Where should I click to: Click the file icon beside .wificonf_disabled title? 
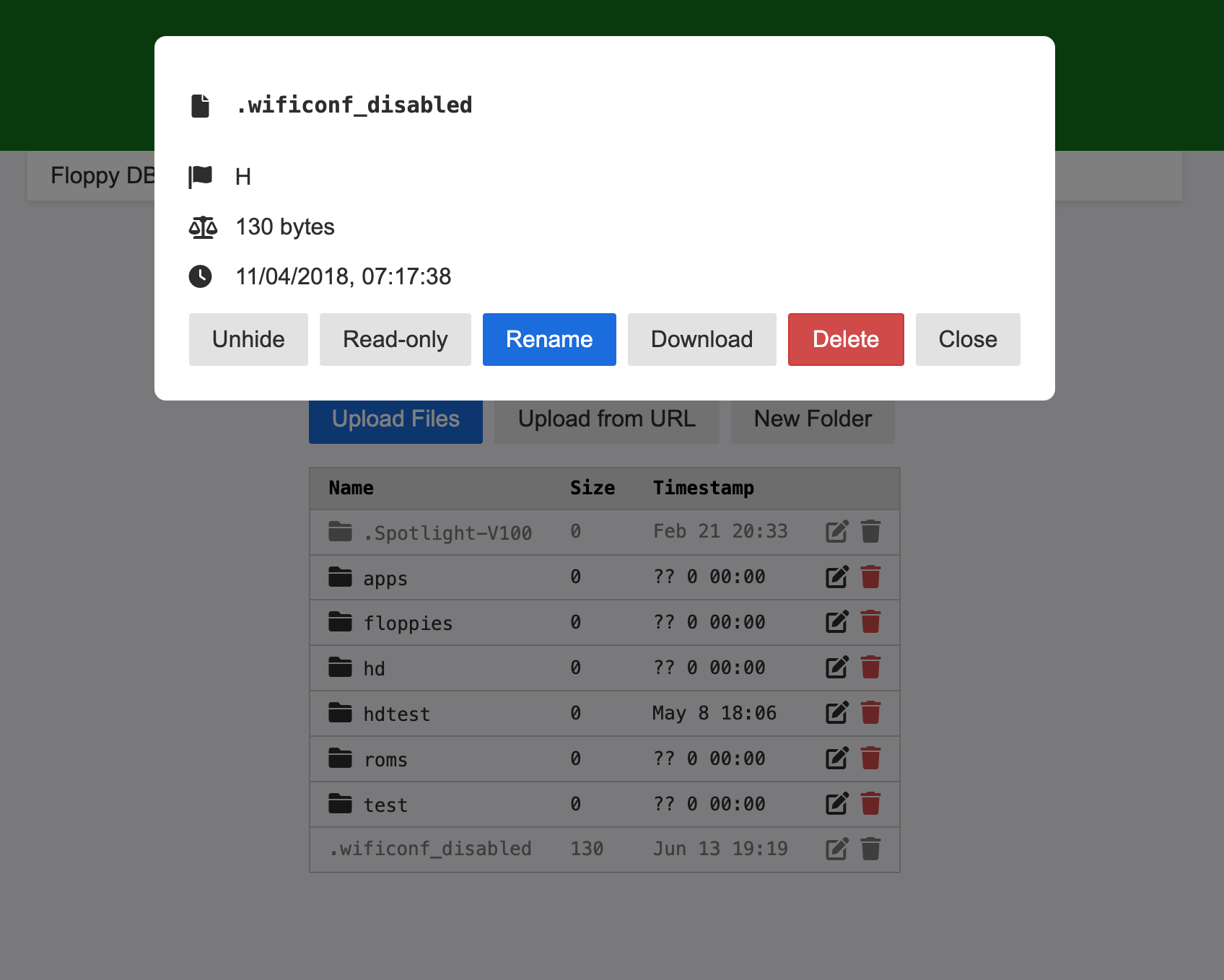click(x=200, y=105)
